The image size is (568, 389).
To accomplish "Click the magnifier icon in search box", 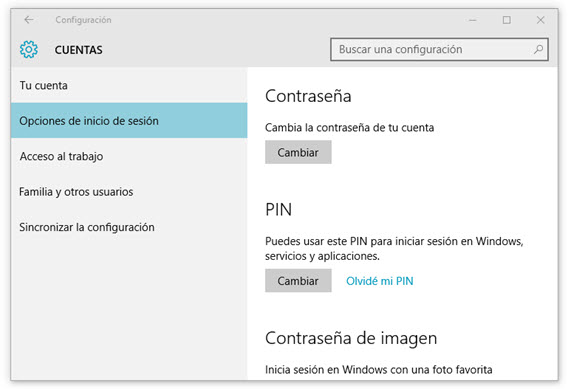I will [x=538, y=49].
